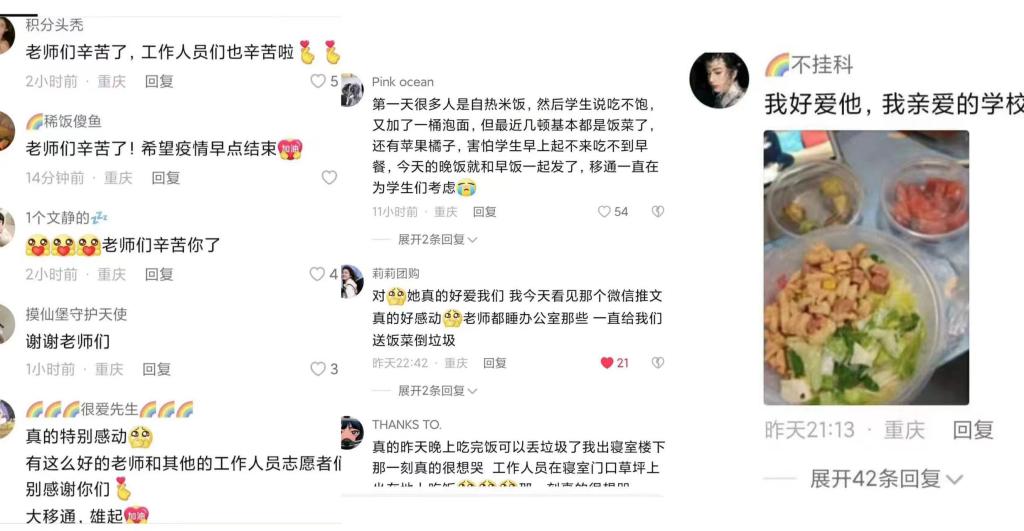The width and height of the screenshot is (1024, 531).
Task: Open Pink ocean's profile avatar
Action: 352,90
